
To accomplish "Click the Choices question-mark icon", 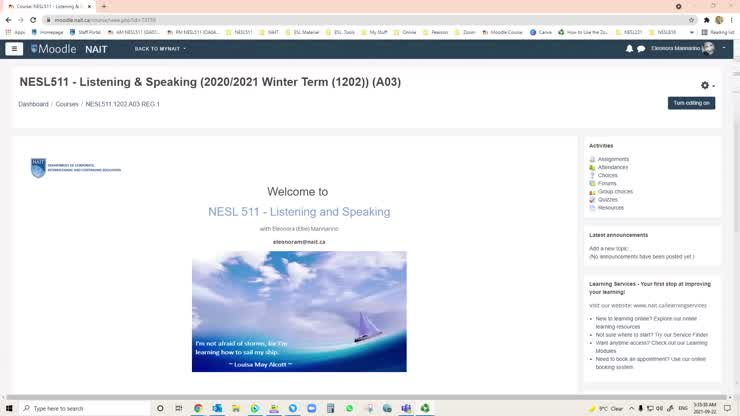I will [592, 175].
